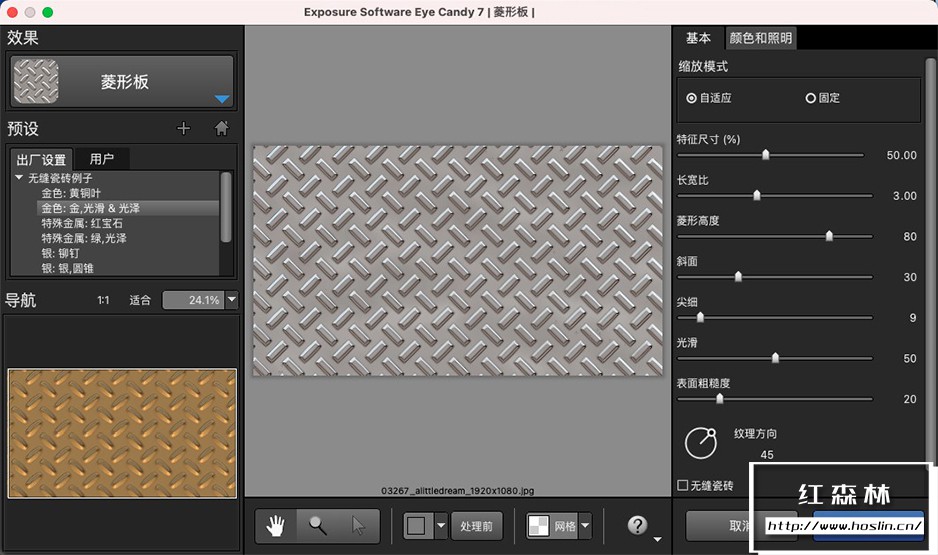Click the 菱形高度 value 80
938x555 pixels.
[910, 236]
